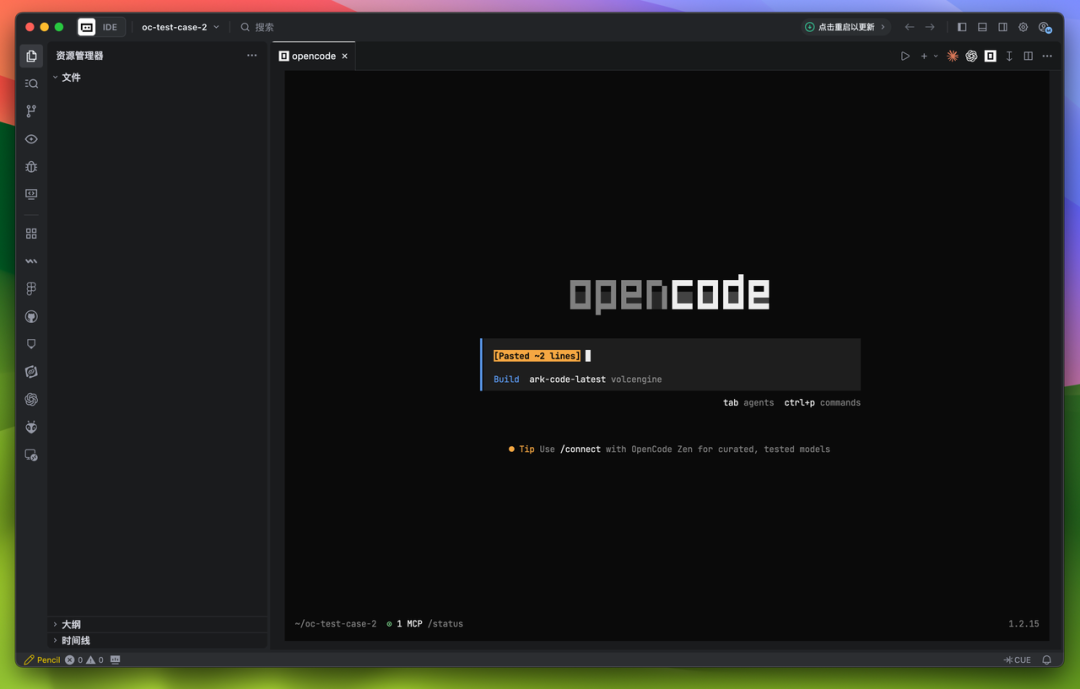Screen dimensions: 1080x689
Task: Open the oc-test-case-2 project dropdown
Action: [180, 27]
